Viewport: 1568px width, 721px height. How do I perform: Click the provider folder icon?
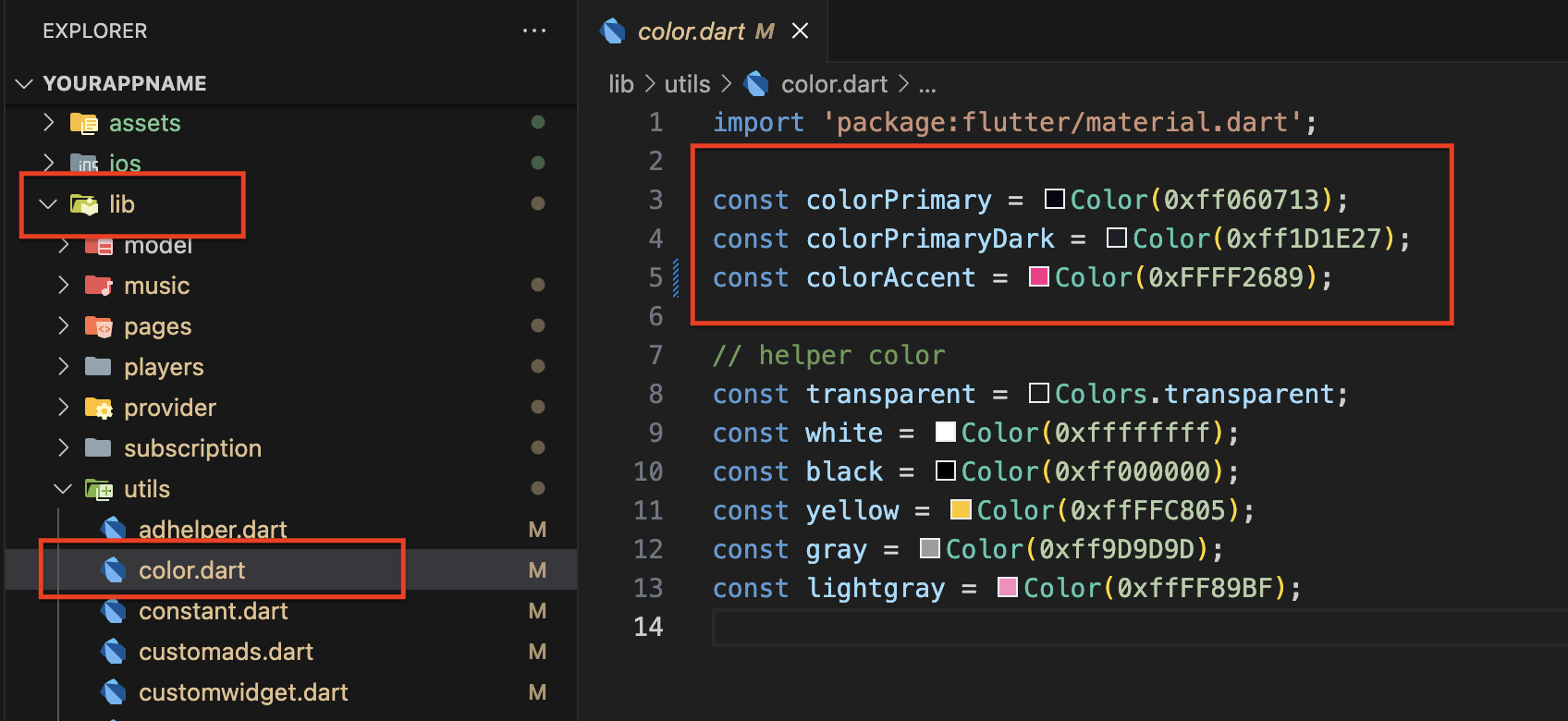pos(98,408)
